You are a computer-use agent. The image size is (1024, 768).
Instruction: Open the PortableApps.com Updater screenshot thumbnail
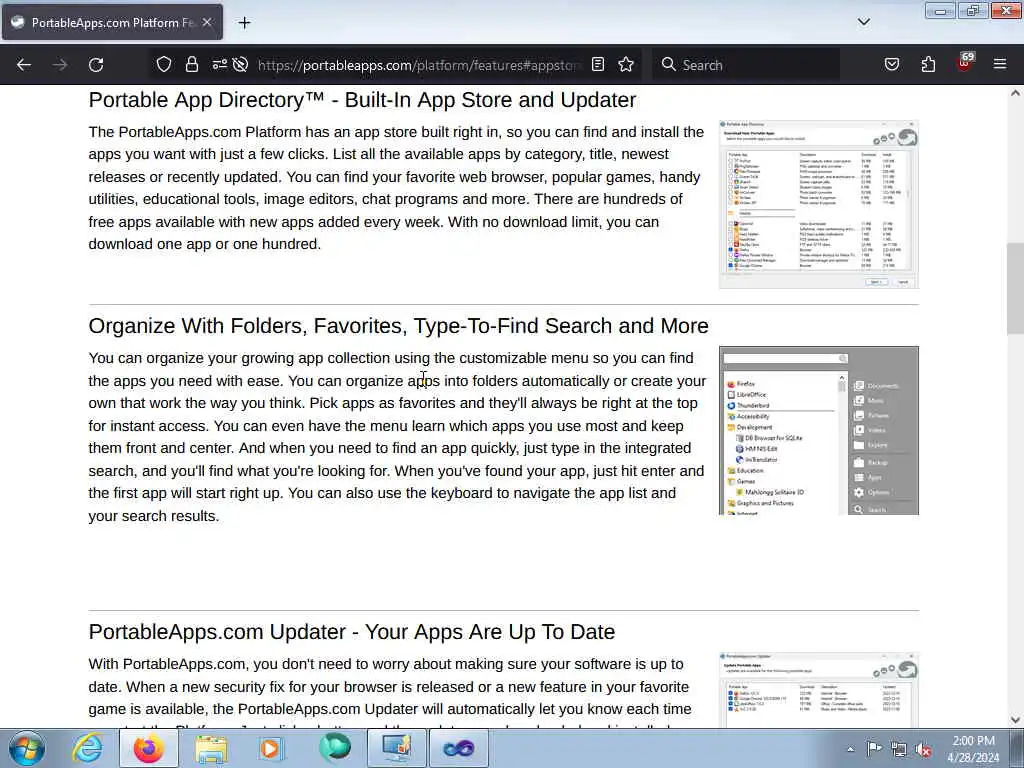click(819, 690)
